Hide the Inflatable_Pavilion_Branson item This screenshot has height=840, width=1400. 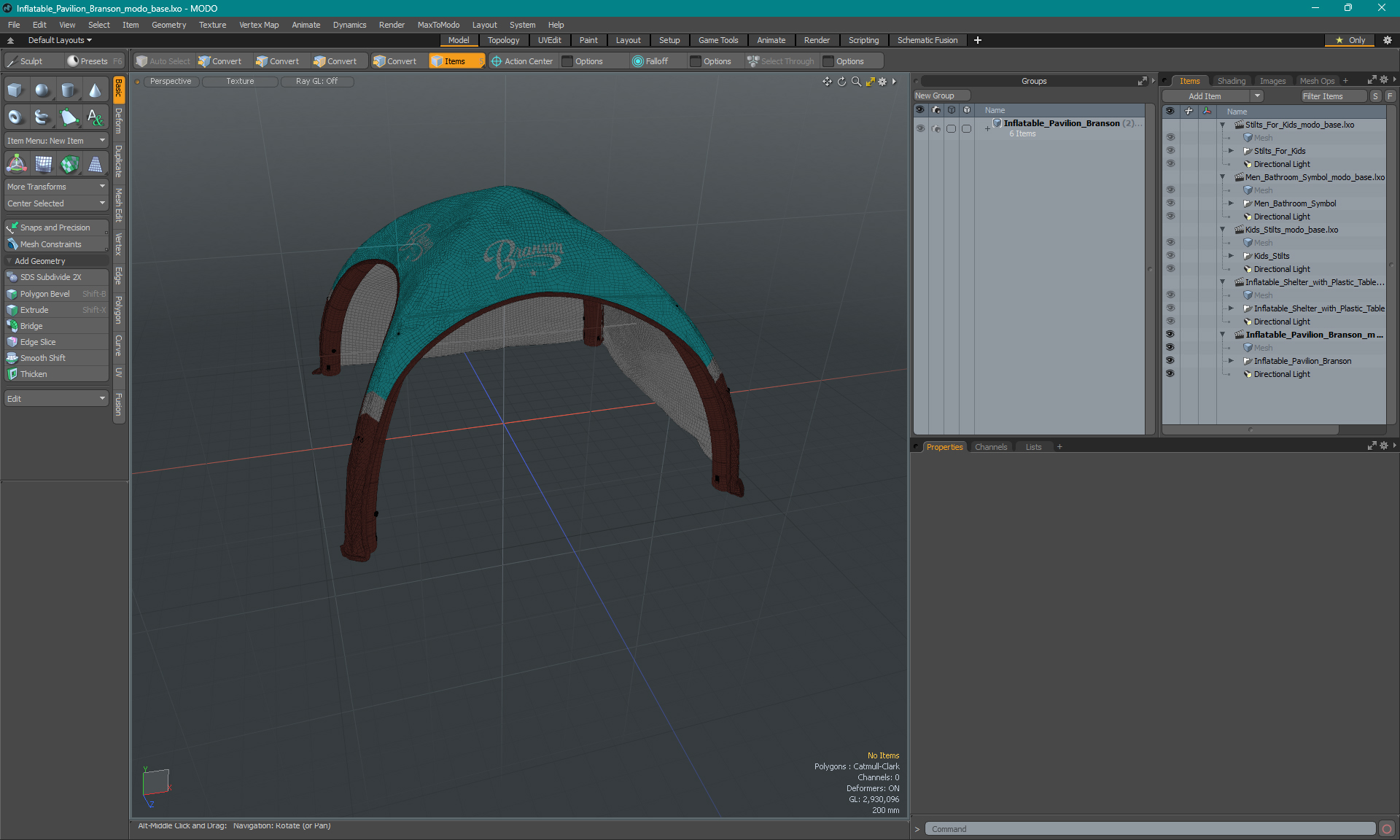pos(1170,361)
